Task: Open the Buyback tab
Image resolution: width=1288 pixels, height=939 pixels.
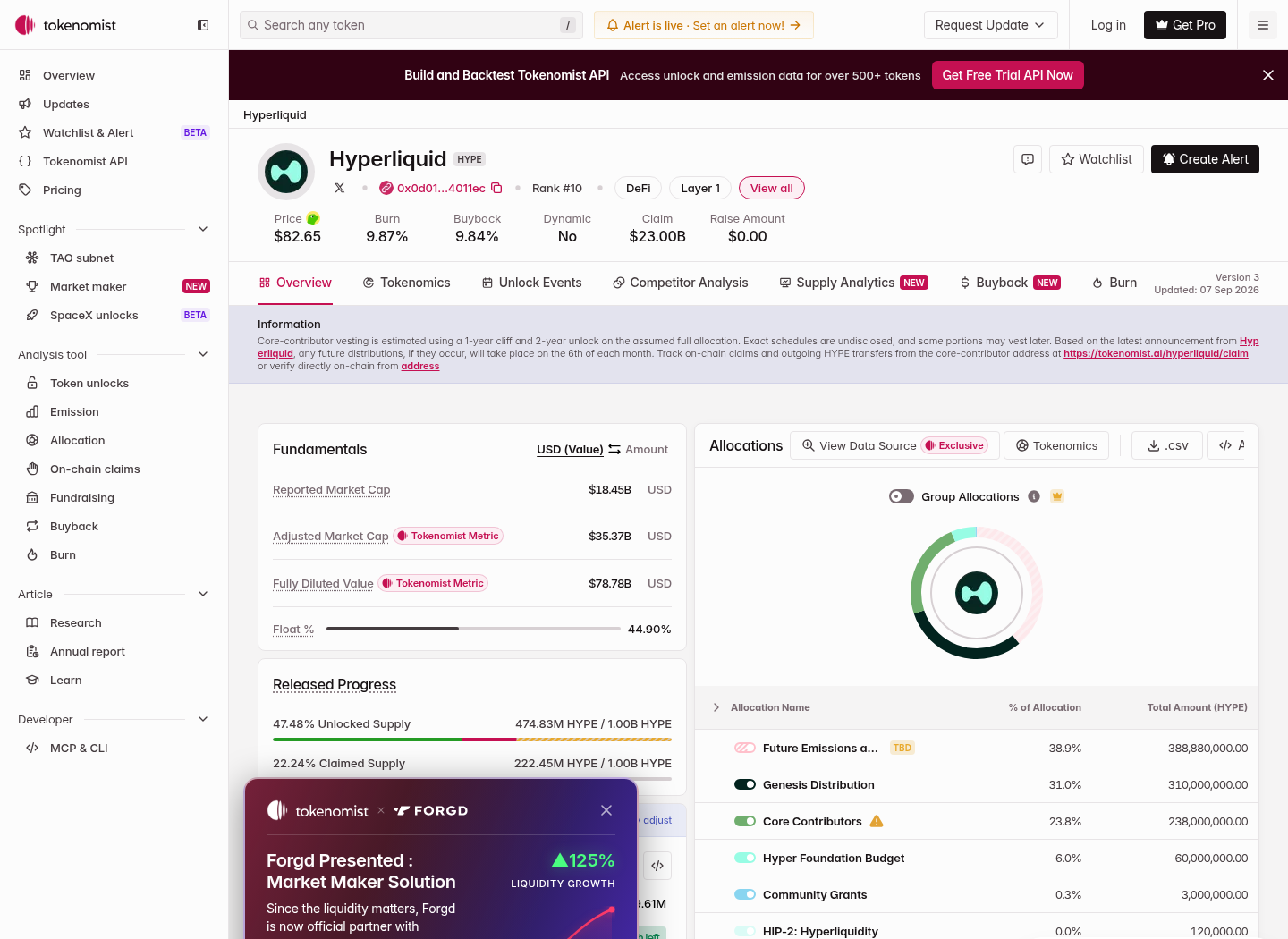Action: click(x=1010, y=283)
